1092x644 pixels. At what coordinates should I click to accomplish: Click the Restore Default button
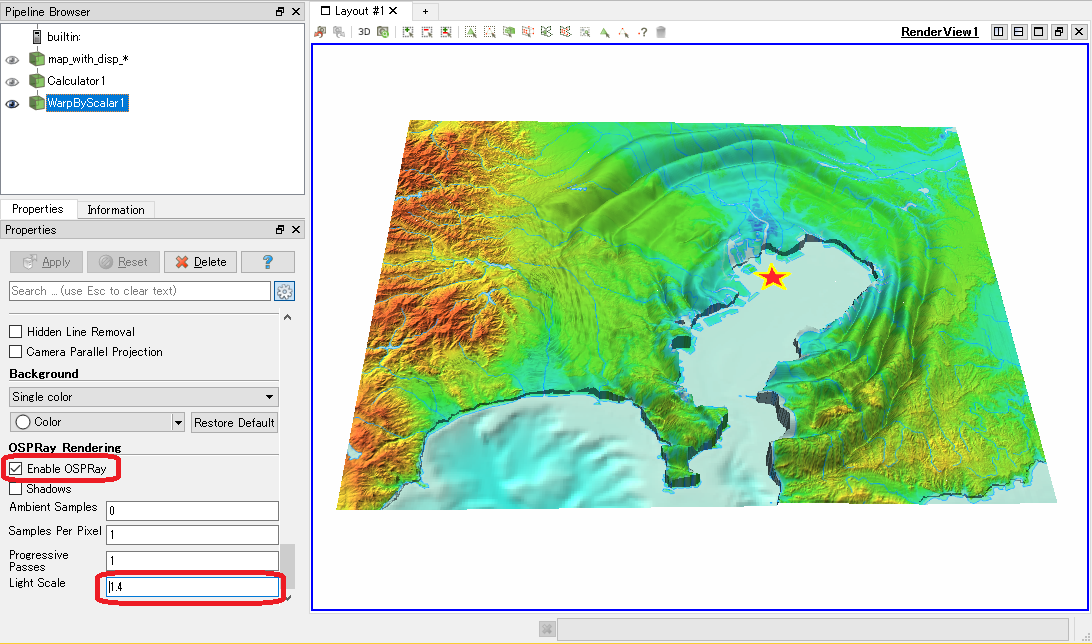(234, 423)
